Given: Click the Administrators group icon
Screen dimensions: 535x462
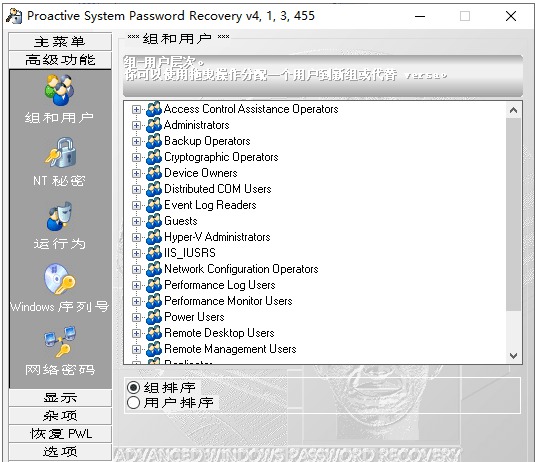Looking at the screenshot, I should (154, 125).
